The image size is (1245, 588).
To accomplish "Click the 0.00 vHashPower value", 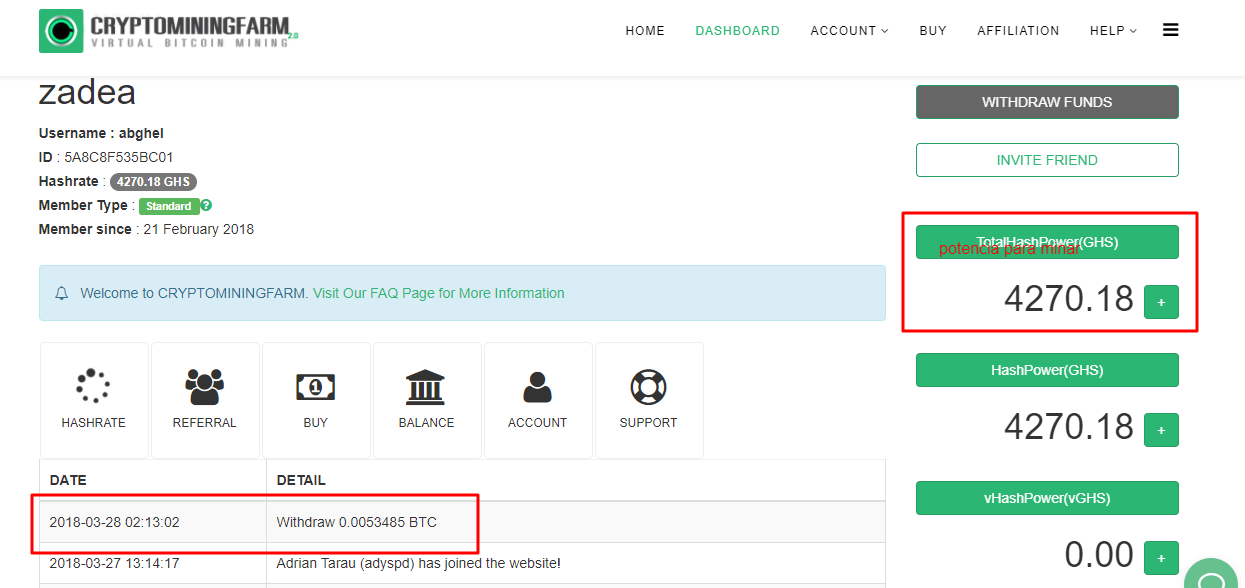I will point(1099,555).
